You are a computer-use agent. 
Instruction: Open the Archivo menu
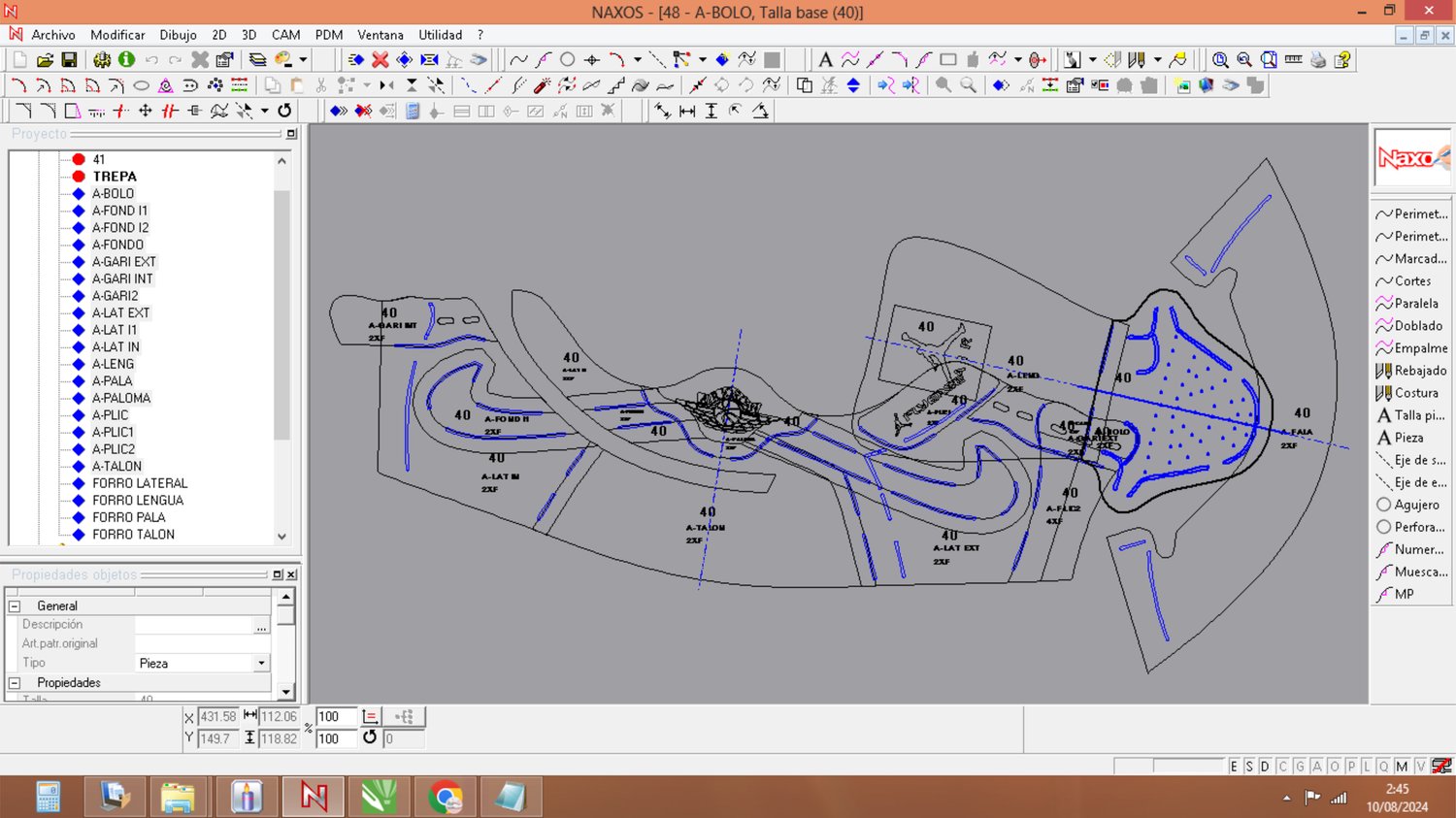tap(53, 35)
